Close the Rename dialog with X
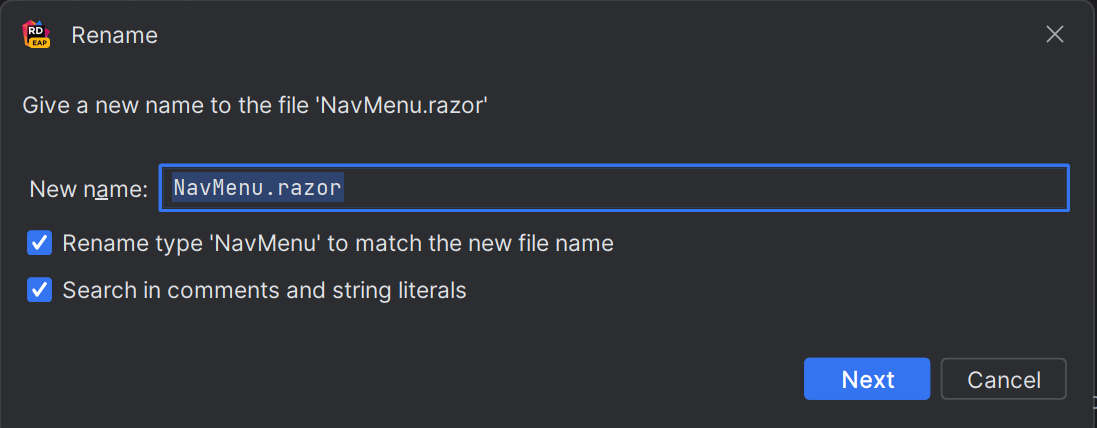This screenshot has width=1097, height=428. click(x=1054, y=35)
